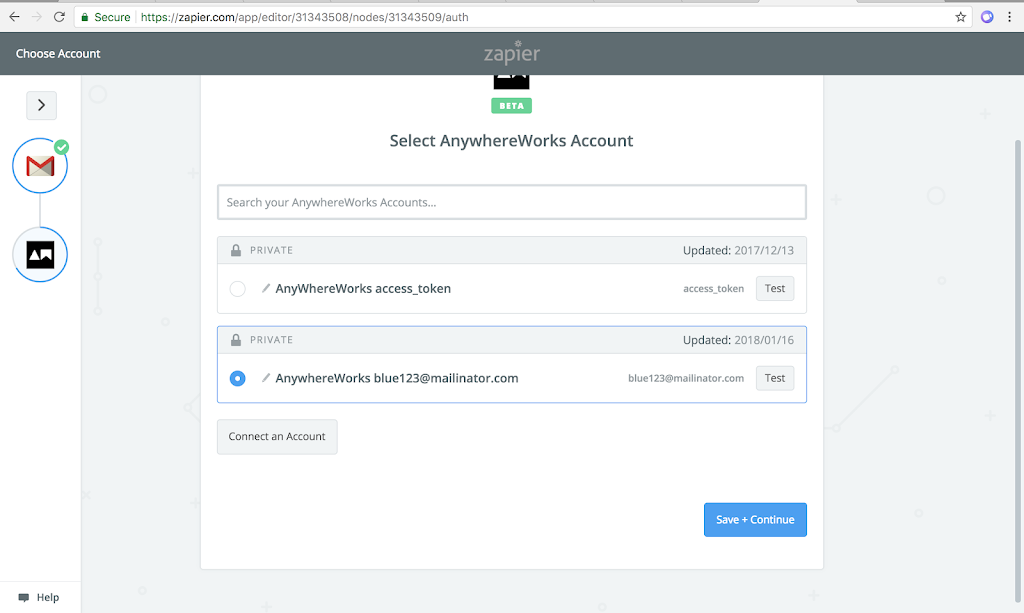
Task: Bookmark page with the star icon
Action: coord(961,17)
